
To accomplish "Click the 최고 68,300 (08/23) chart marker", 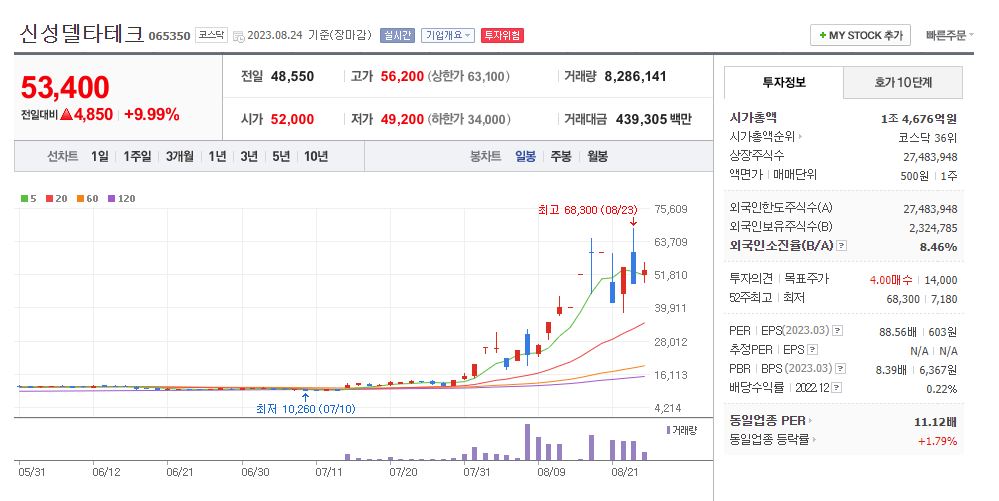I will pos(587,210).
